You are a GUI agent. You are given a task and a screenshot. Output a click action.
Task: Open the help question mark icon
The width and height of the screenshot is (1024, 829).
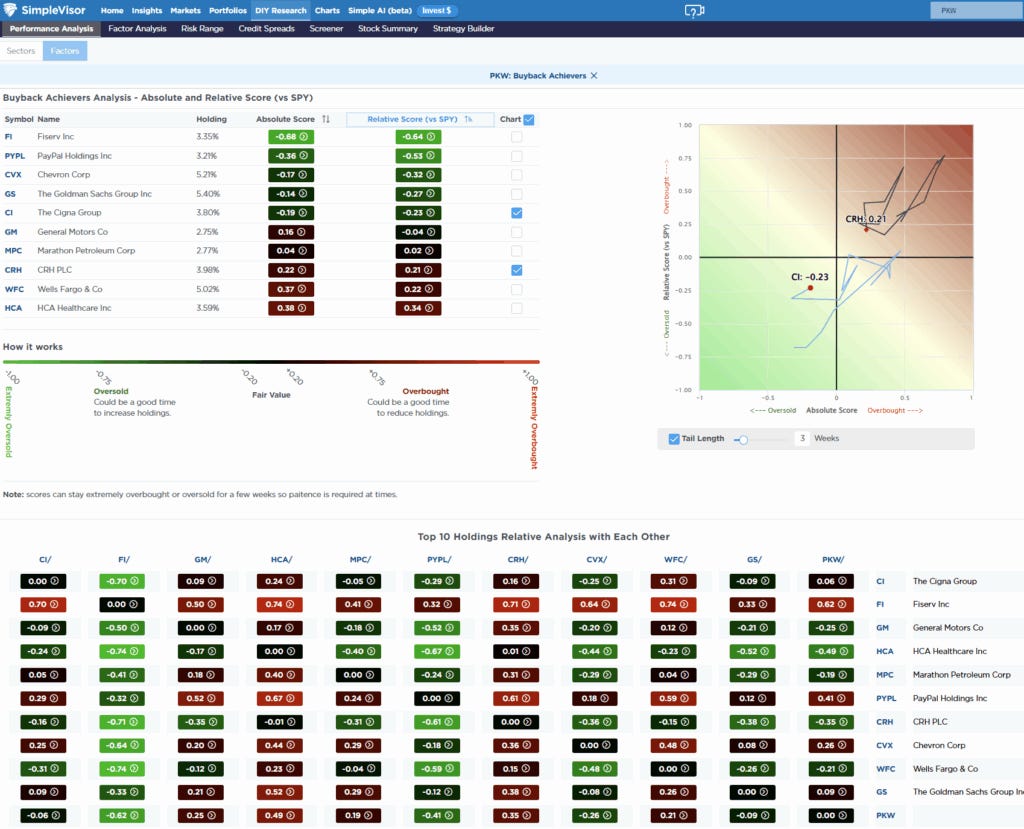(695, 10)
